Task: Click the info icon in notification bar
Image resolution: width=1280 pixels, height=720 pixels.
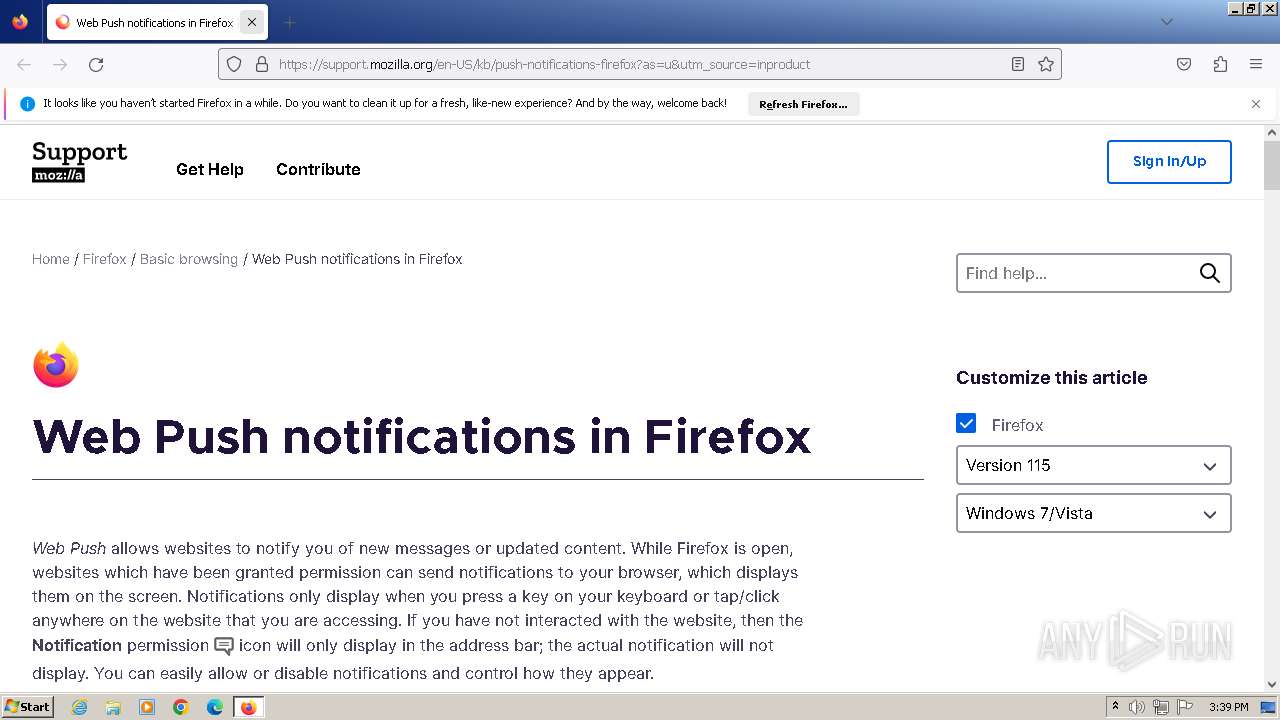Action: pos(27,104)
